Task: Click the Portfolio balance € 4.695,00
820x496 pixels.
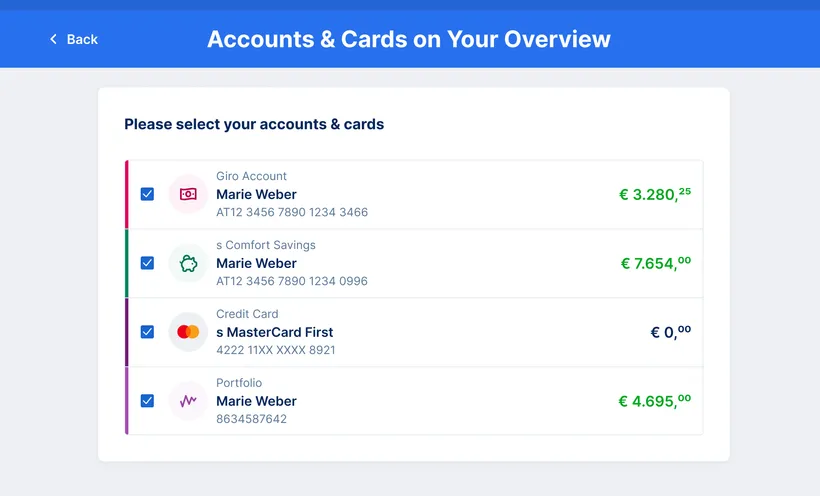Action: point(654,401)
